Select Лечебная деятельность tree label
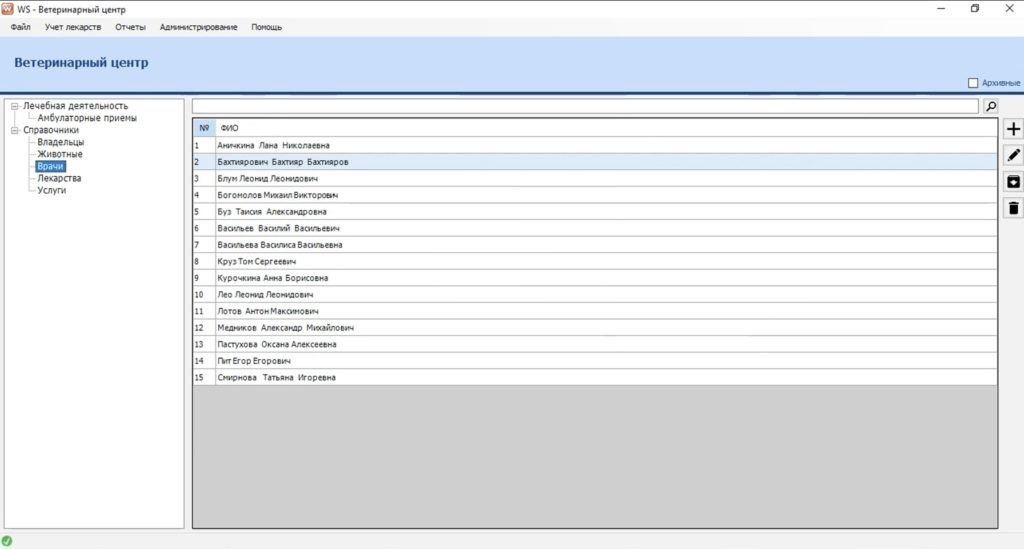 tap(76, 106)
